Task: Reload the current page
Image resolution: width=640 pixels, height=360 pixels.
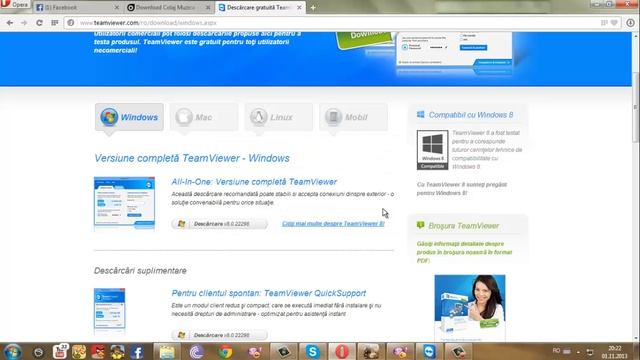Action: point(39,23)
